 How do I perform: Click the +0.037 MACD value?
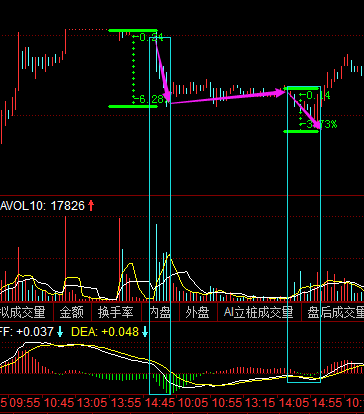(35, 332)
